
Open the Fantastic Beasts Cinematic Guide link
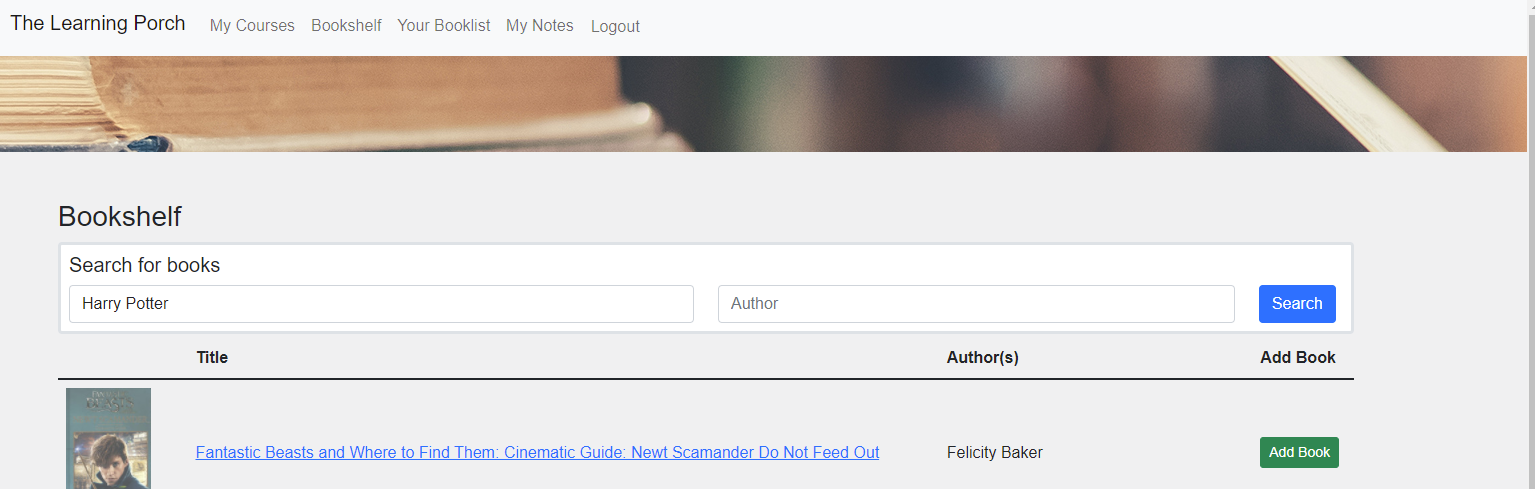[537, 453]
